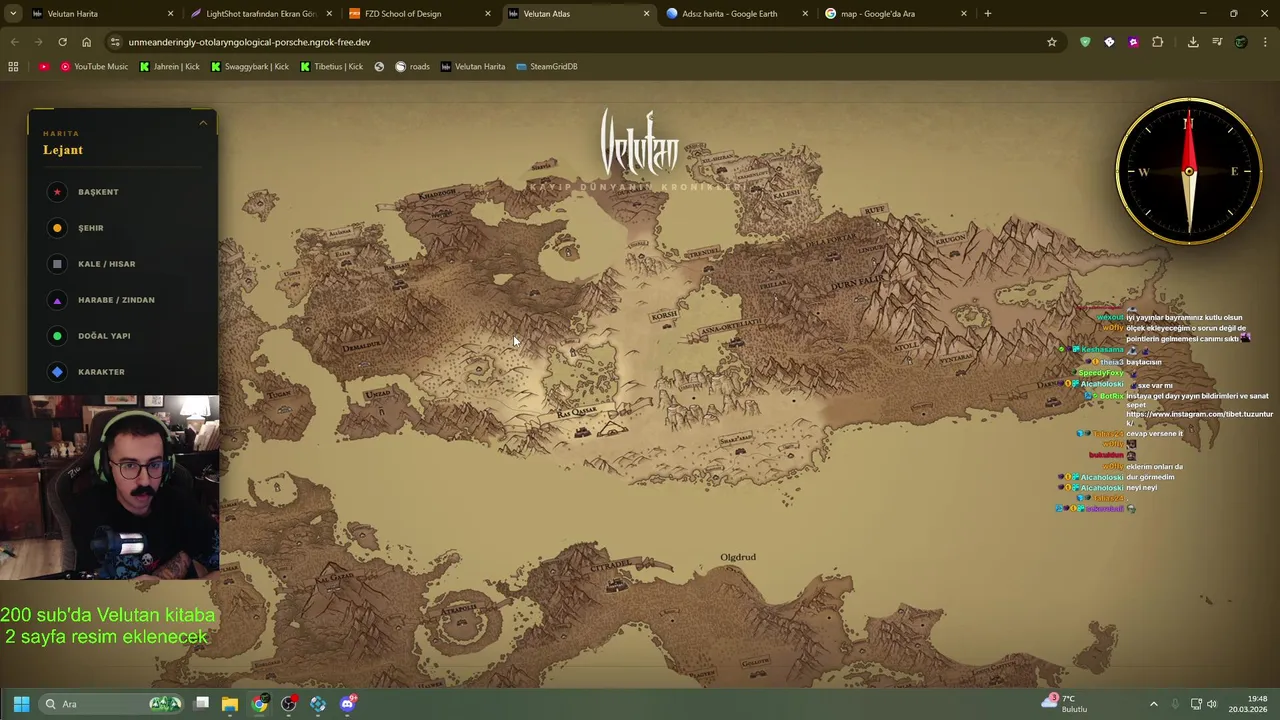Open the weather widget 7°C Bulutlu
Image resolution: width=1280 pixels, height=720 pixels.
click(x=1064, y=704)
